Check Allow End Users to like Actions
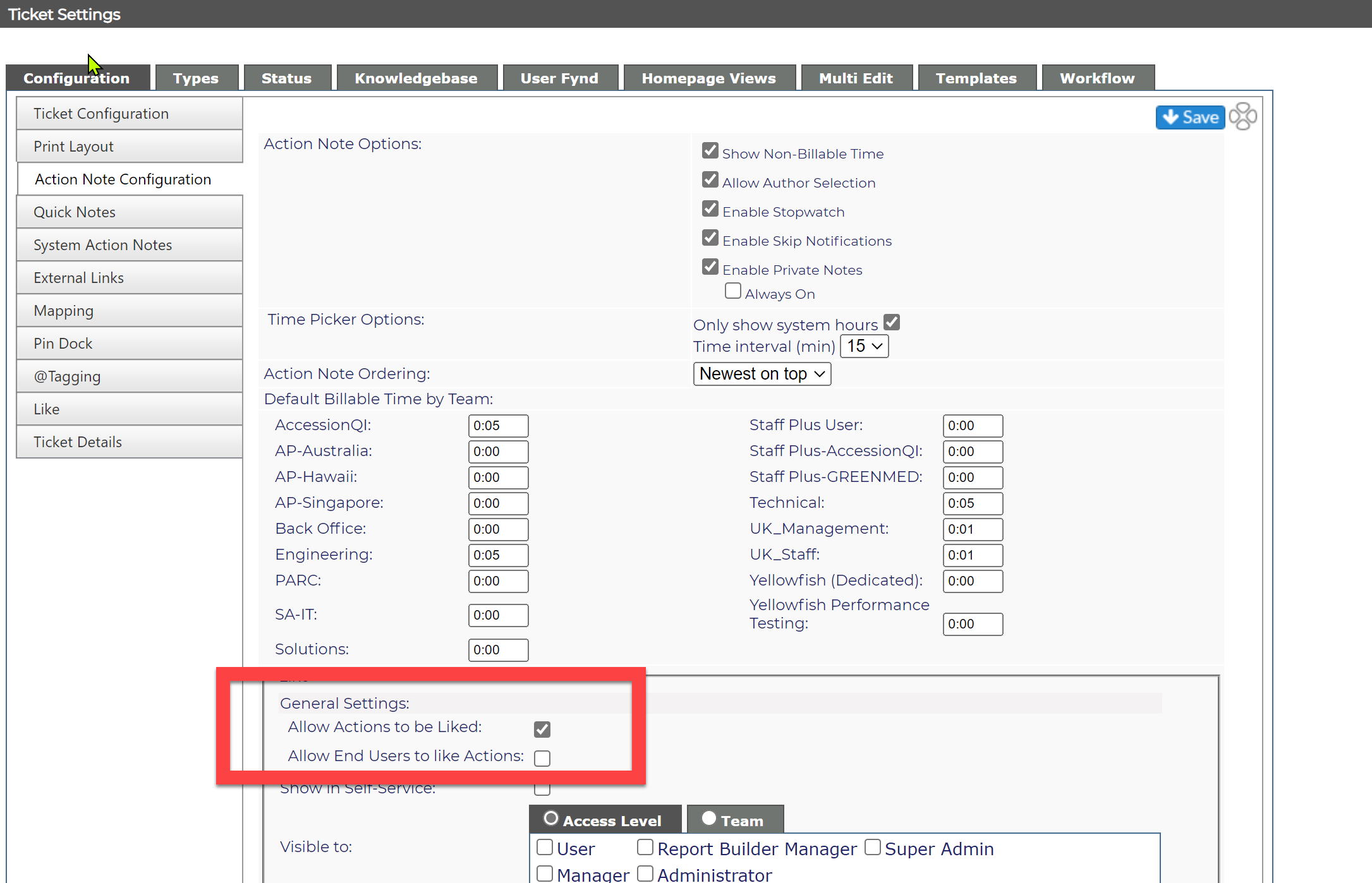 542,758
